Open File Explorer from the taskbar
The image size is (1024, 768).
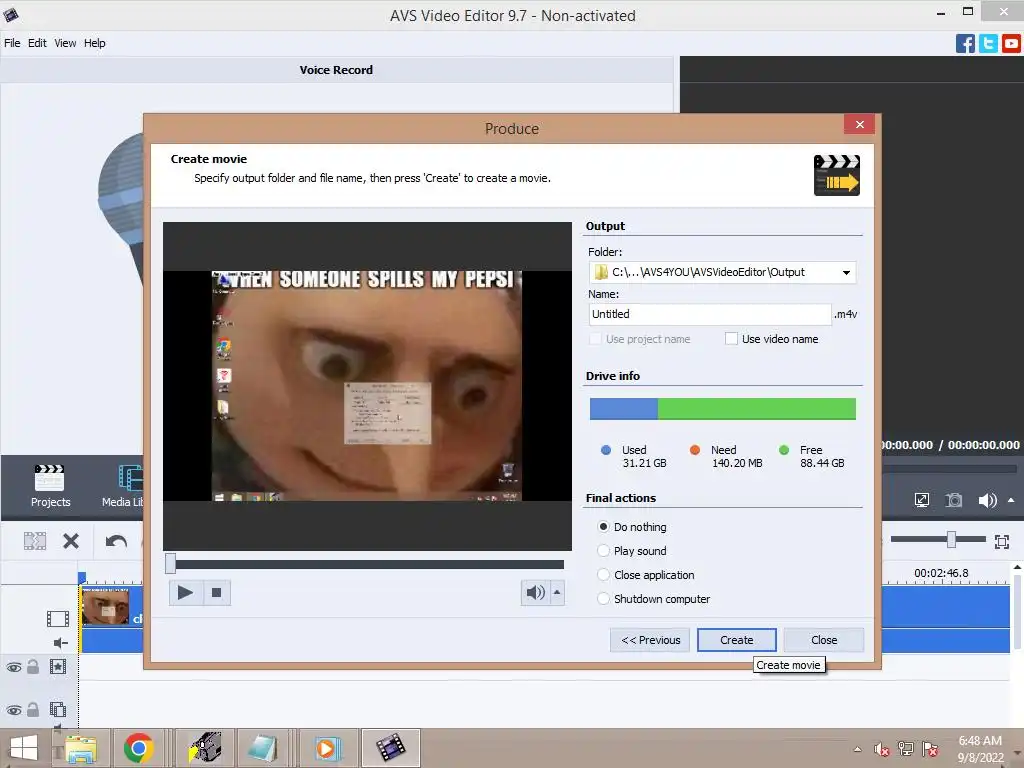[81, 748]
